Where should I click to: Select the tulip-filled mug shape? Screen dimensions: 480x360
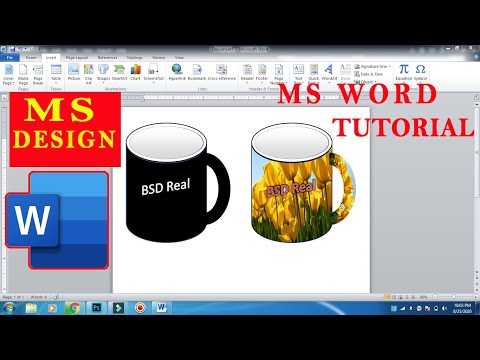point(292,200)
